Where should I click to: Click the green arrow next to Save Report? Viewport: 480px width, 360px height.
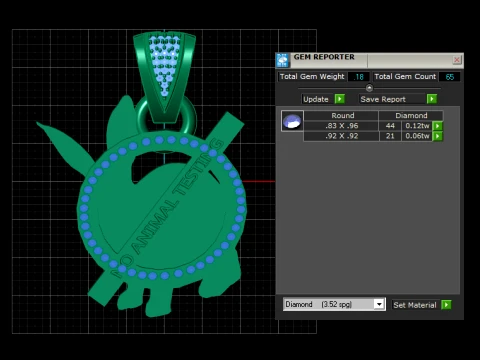432,99
